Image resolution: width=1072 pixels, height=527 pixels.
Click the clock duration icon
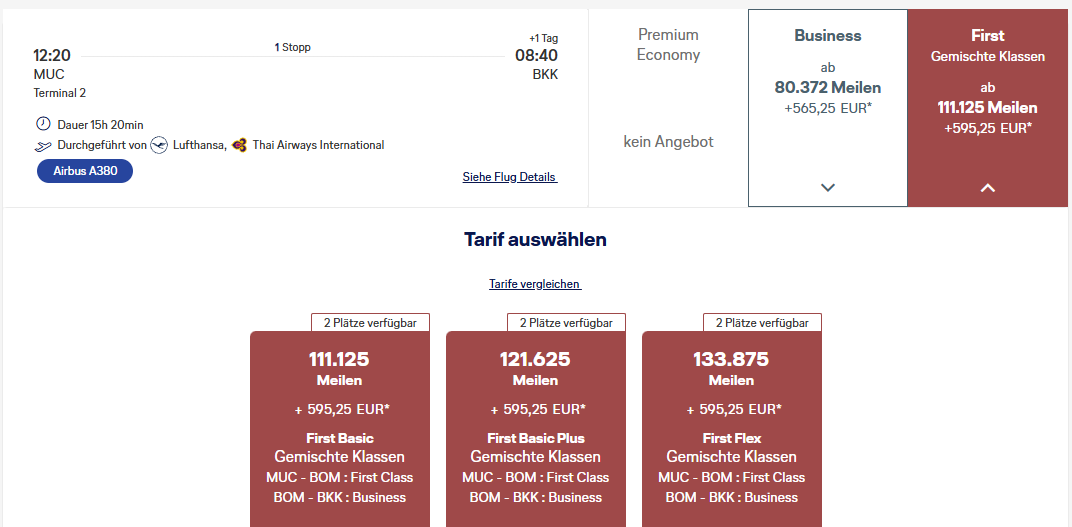(42, 124)
